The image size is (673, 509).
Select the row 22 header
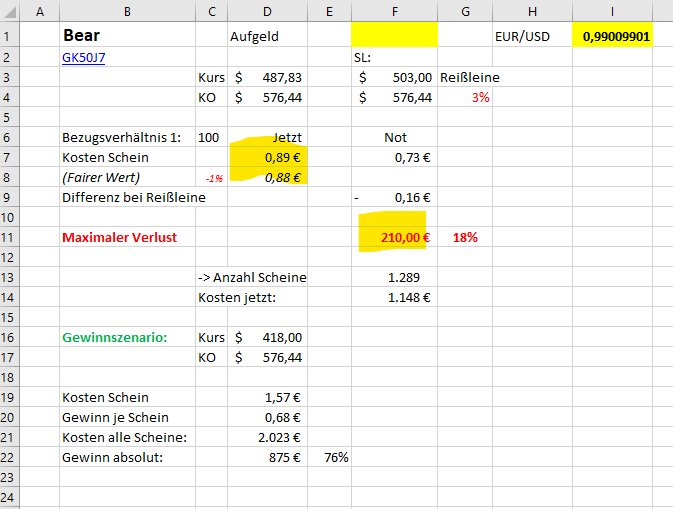tap(10, 457)
